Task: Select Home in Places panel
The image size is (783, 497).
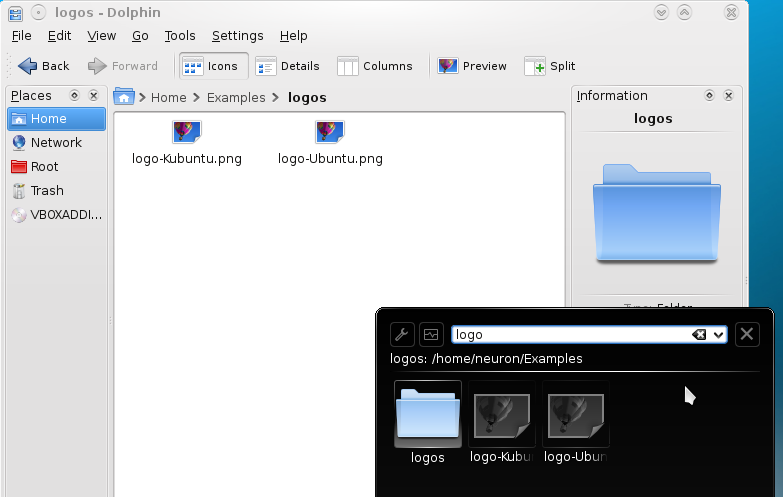Action: click(x=56, y=119)
